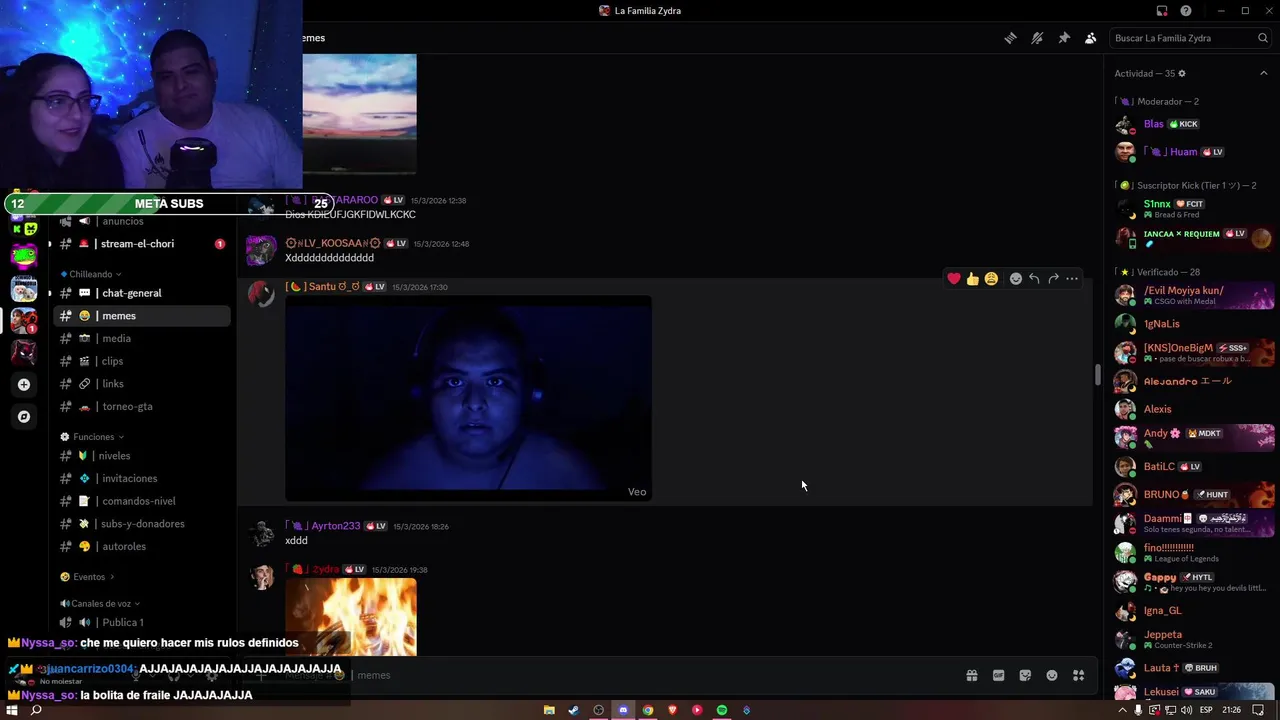This screenshot has width=1280, height=720.
Task: Open the torneo-gta channel
Action: [143, 407]
